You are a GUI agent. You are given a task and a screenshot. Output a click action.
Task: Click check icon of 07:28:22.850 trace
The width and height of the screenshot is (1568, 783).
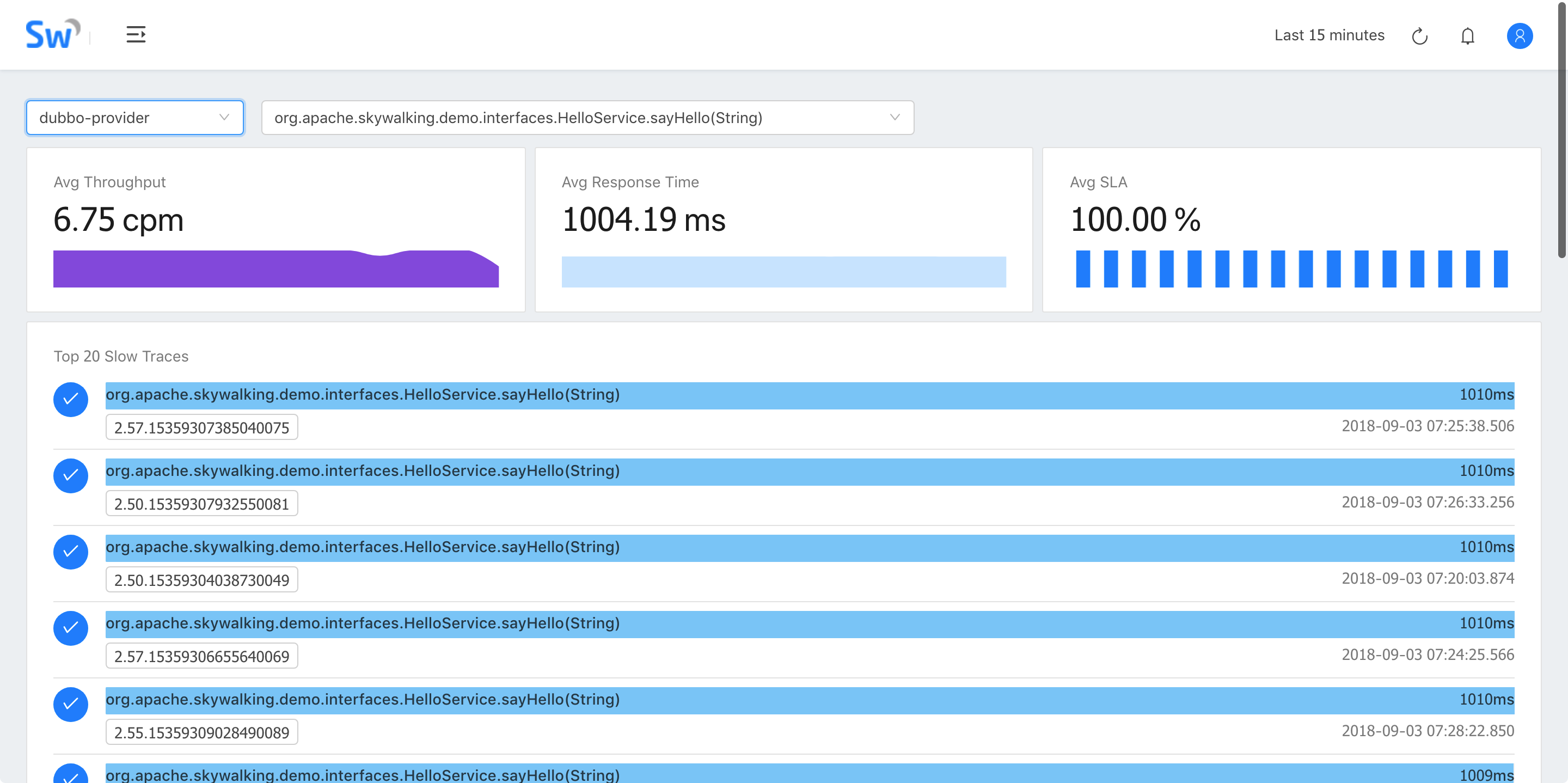click(x=71, y=704)
